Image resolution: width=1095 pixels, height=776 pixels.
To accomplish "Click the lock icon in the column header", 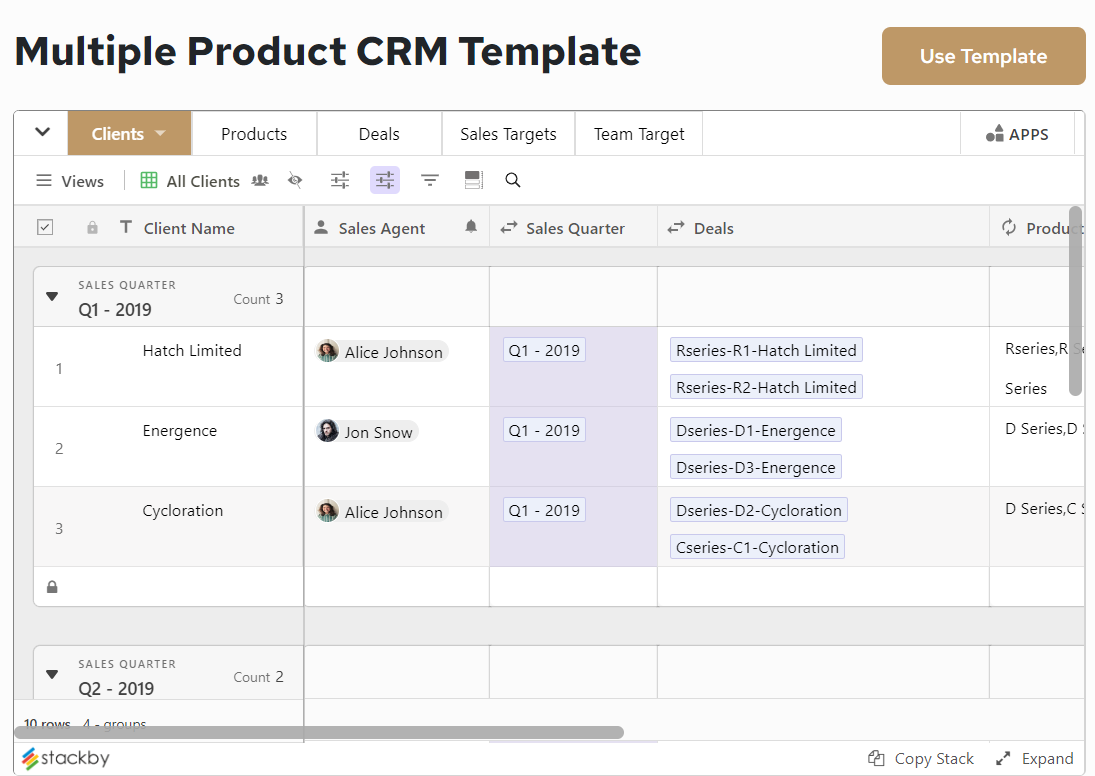I will [92, 227].
